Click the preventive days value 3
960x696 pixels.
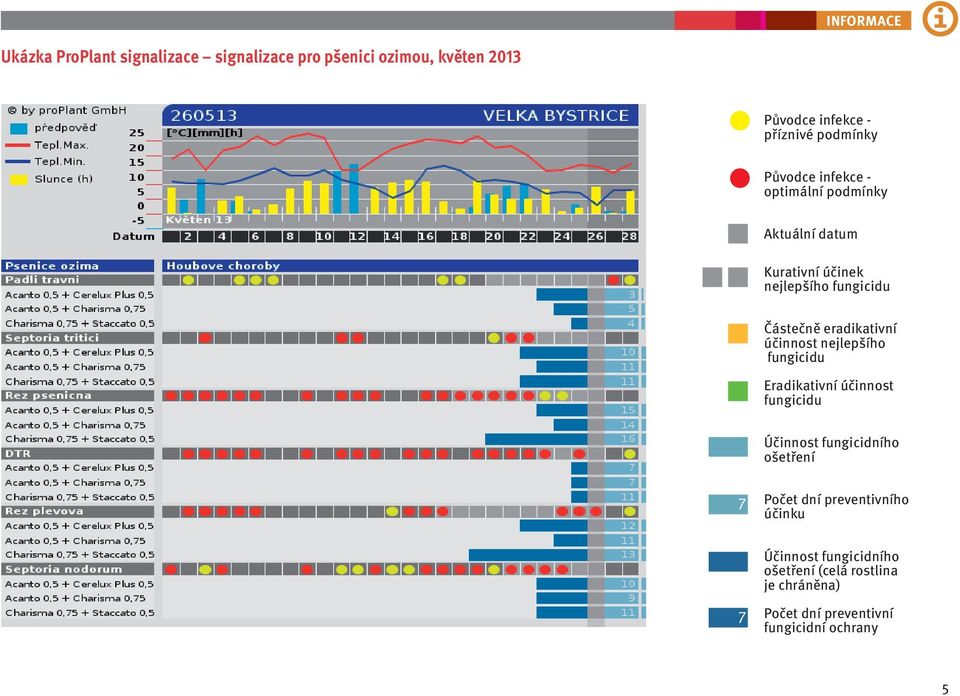pos(632,294)
